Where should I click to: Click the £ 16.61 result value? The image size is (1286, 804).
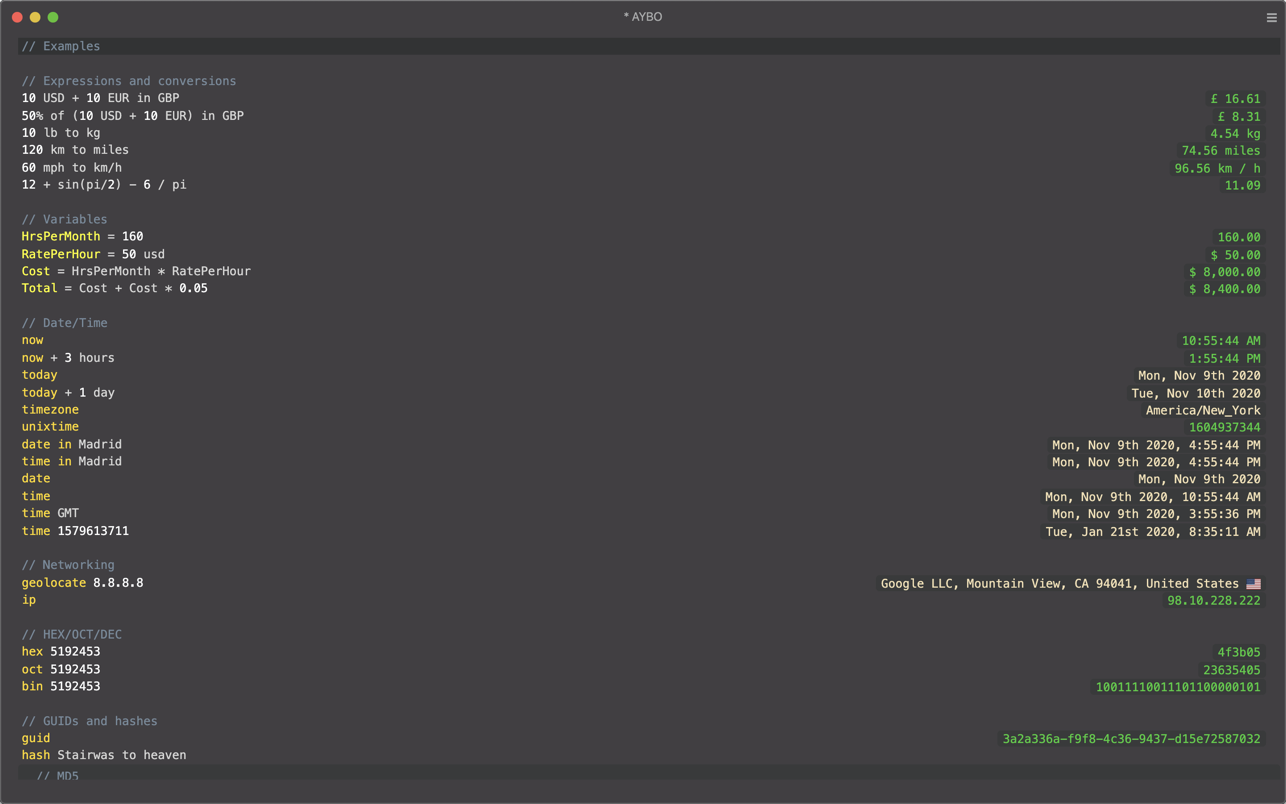pyautogui.click(x=1235, y=99)
